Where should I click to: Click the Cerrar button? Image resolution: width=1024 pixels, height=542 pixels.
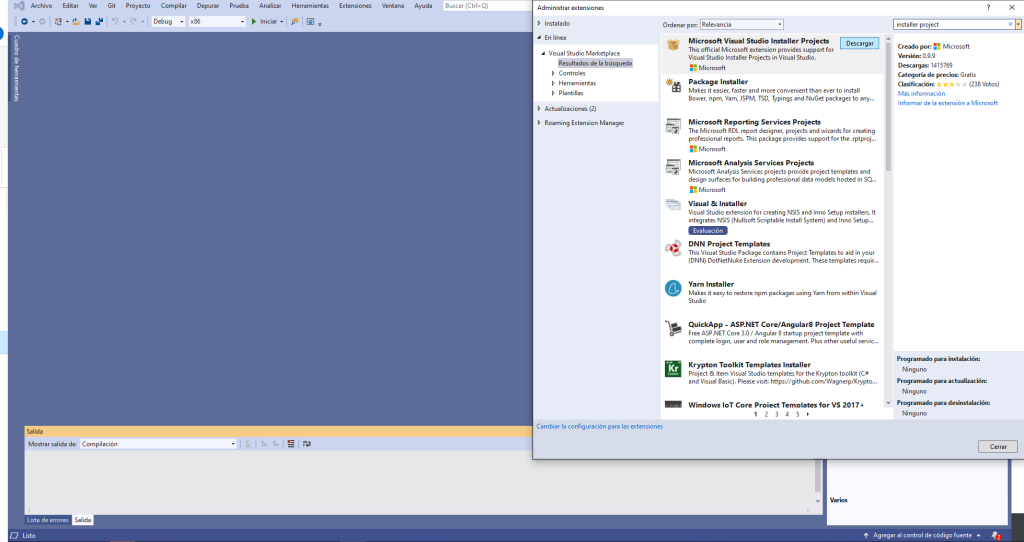[x=998, y=447]
